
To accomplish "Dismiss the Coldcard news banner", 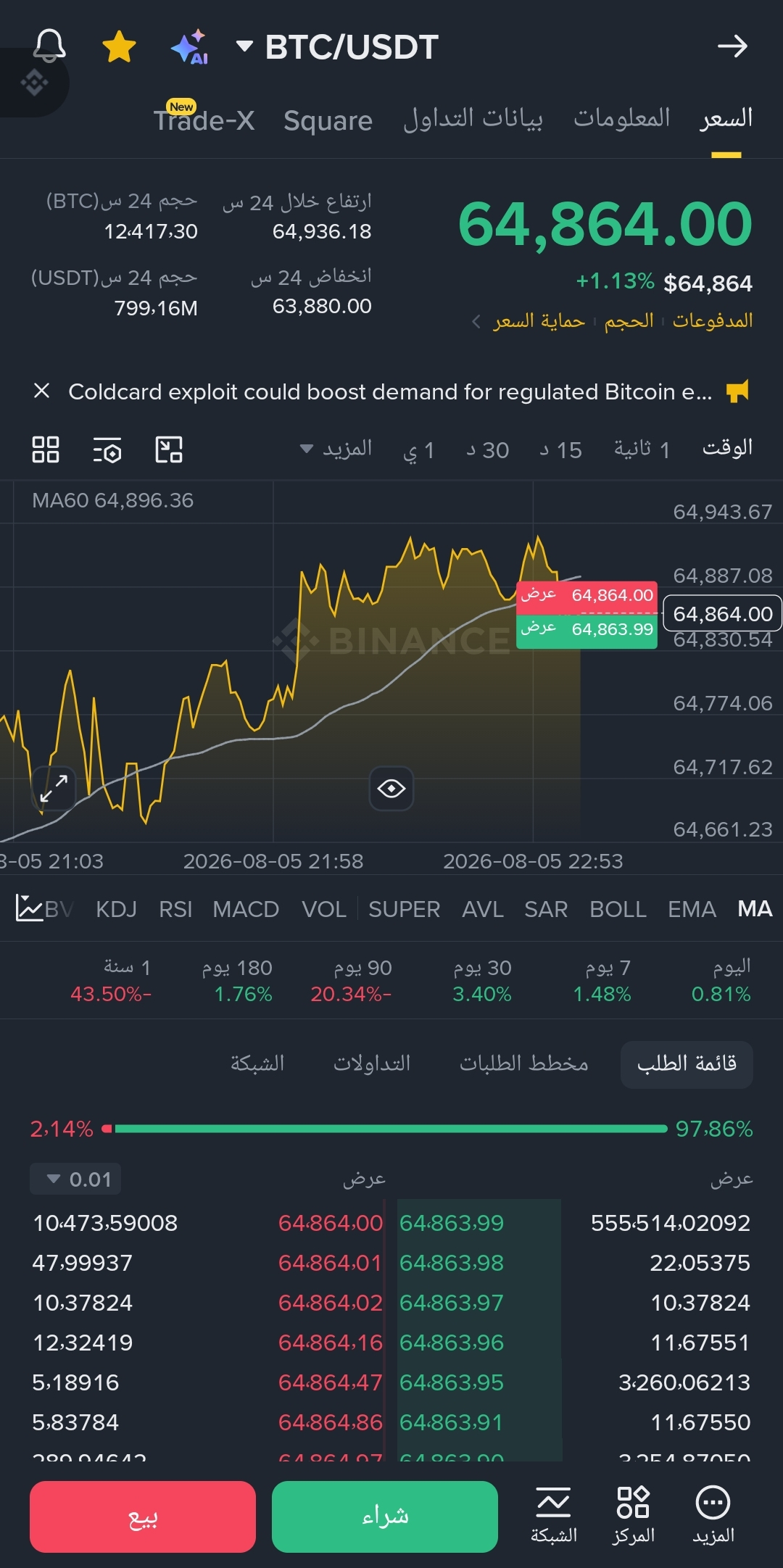I will (42, 391).
